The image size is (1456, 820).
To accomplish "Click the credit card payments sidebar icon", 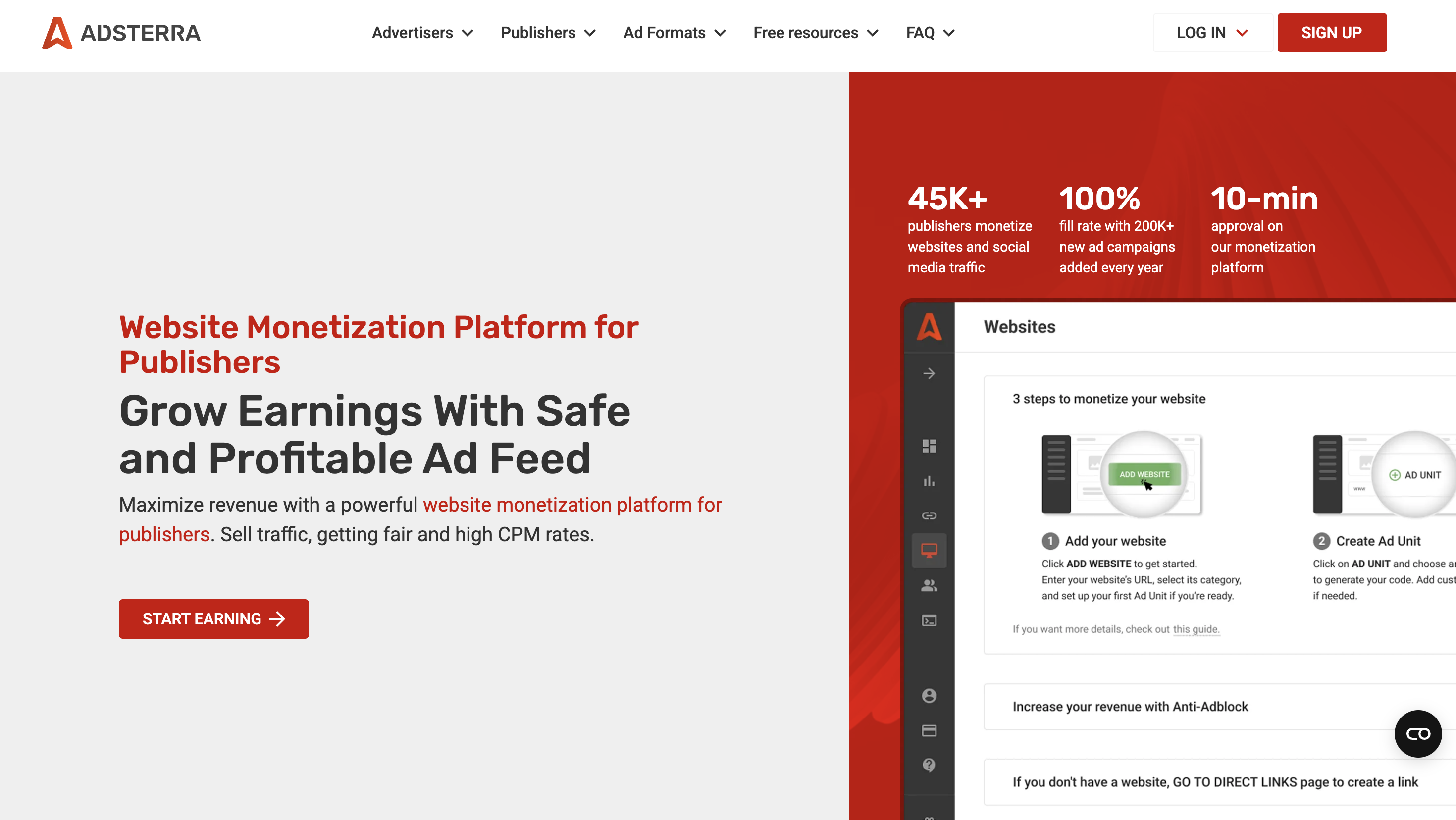I will click(x=929, y=731).
